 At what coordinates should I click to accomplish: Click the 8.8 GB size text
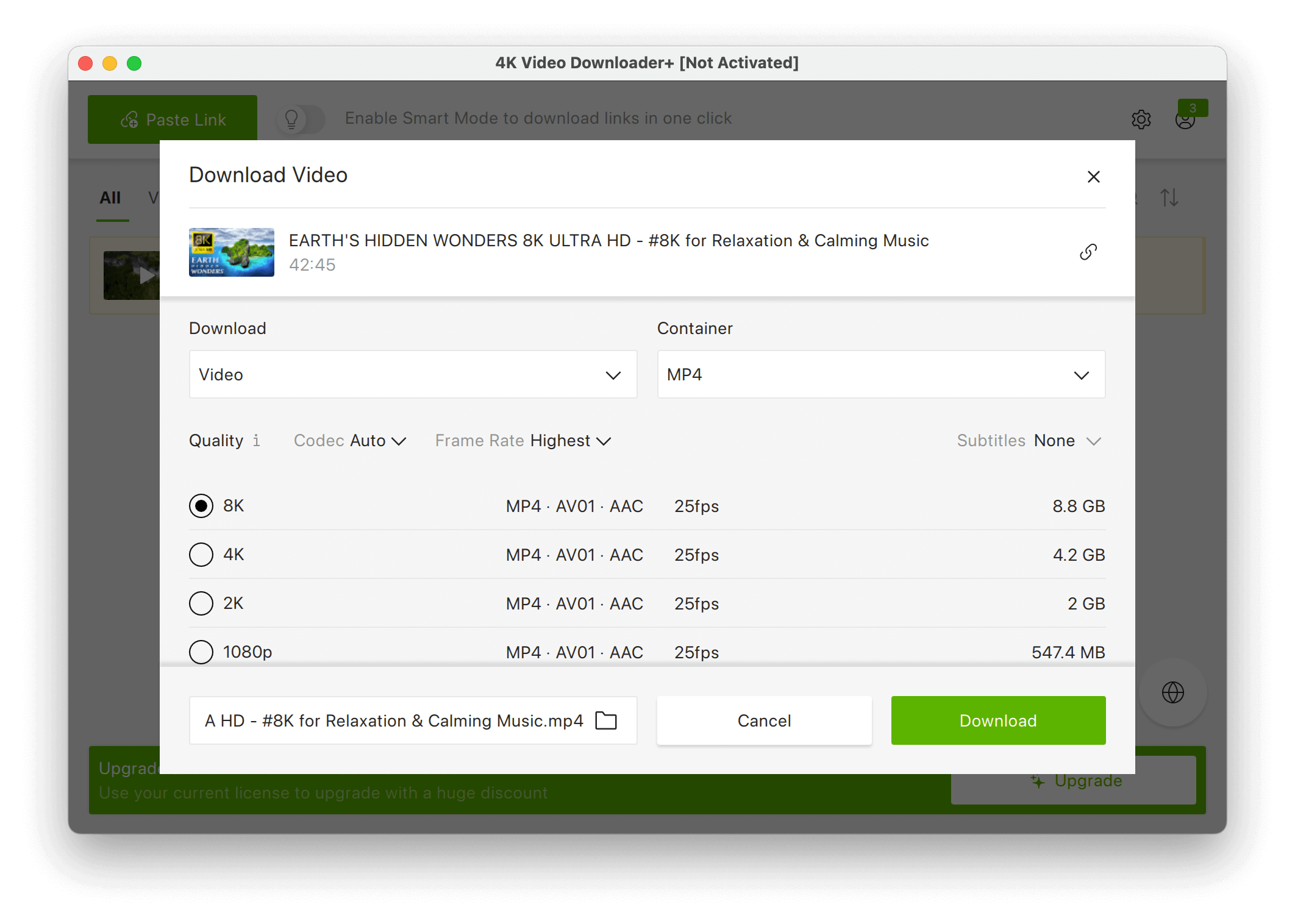[1079, 506]
